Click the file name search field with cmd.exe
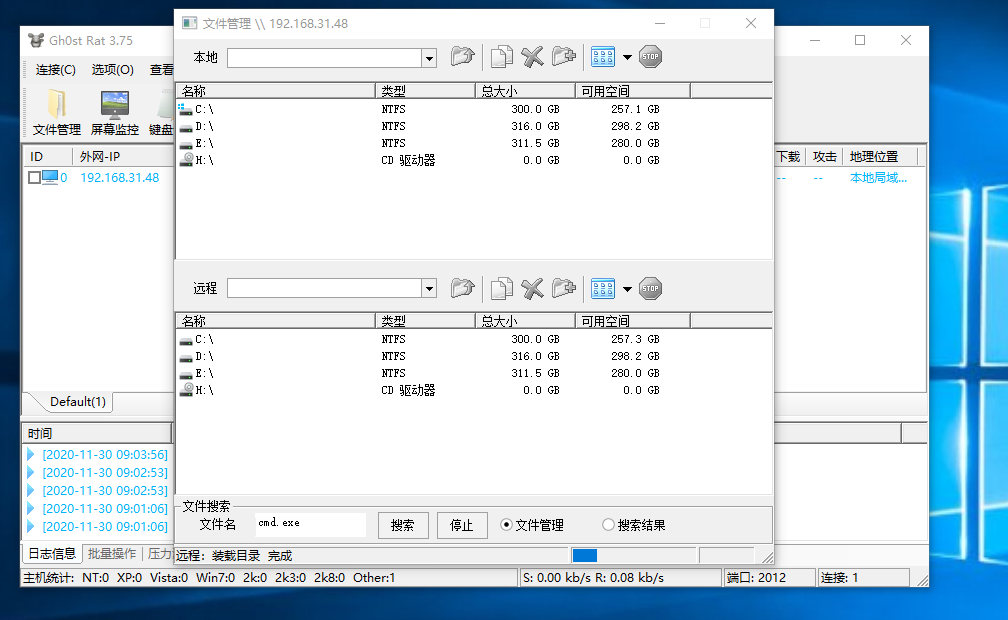 tap(310, 524)
